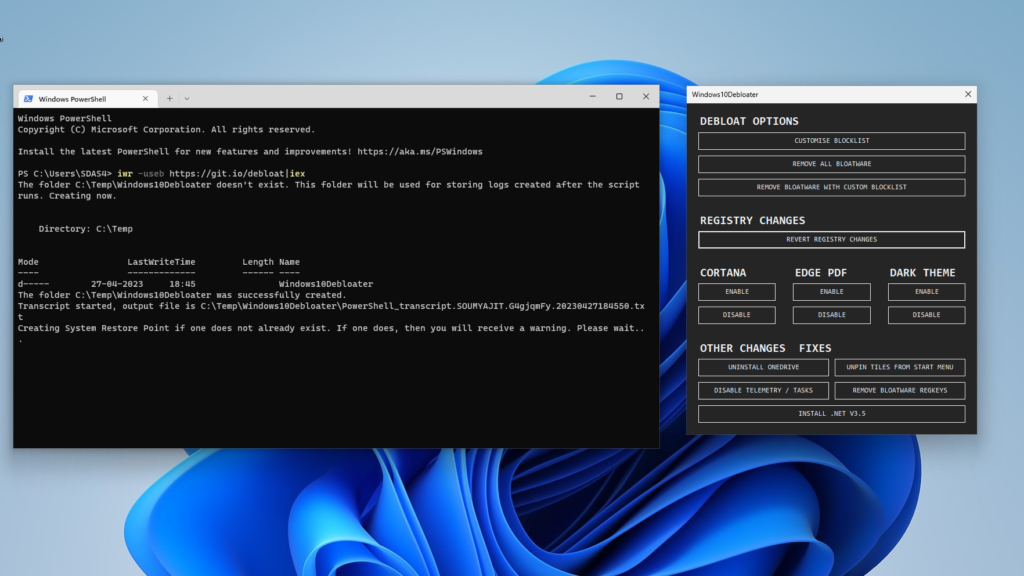The height and width of the screenshot is (576, 1024).
Task: Click the '27-04-2023' date in the listing
Action: [117, 284]
